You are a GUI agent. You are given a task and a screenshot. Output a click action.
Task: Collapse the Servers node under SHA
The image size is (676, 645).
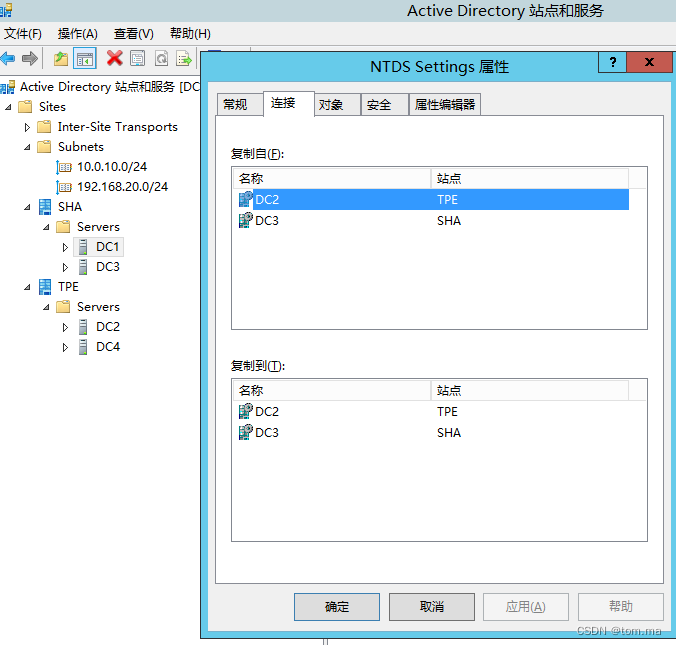(46, 227)
